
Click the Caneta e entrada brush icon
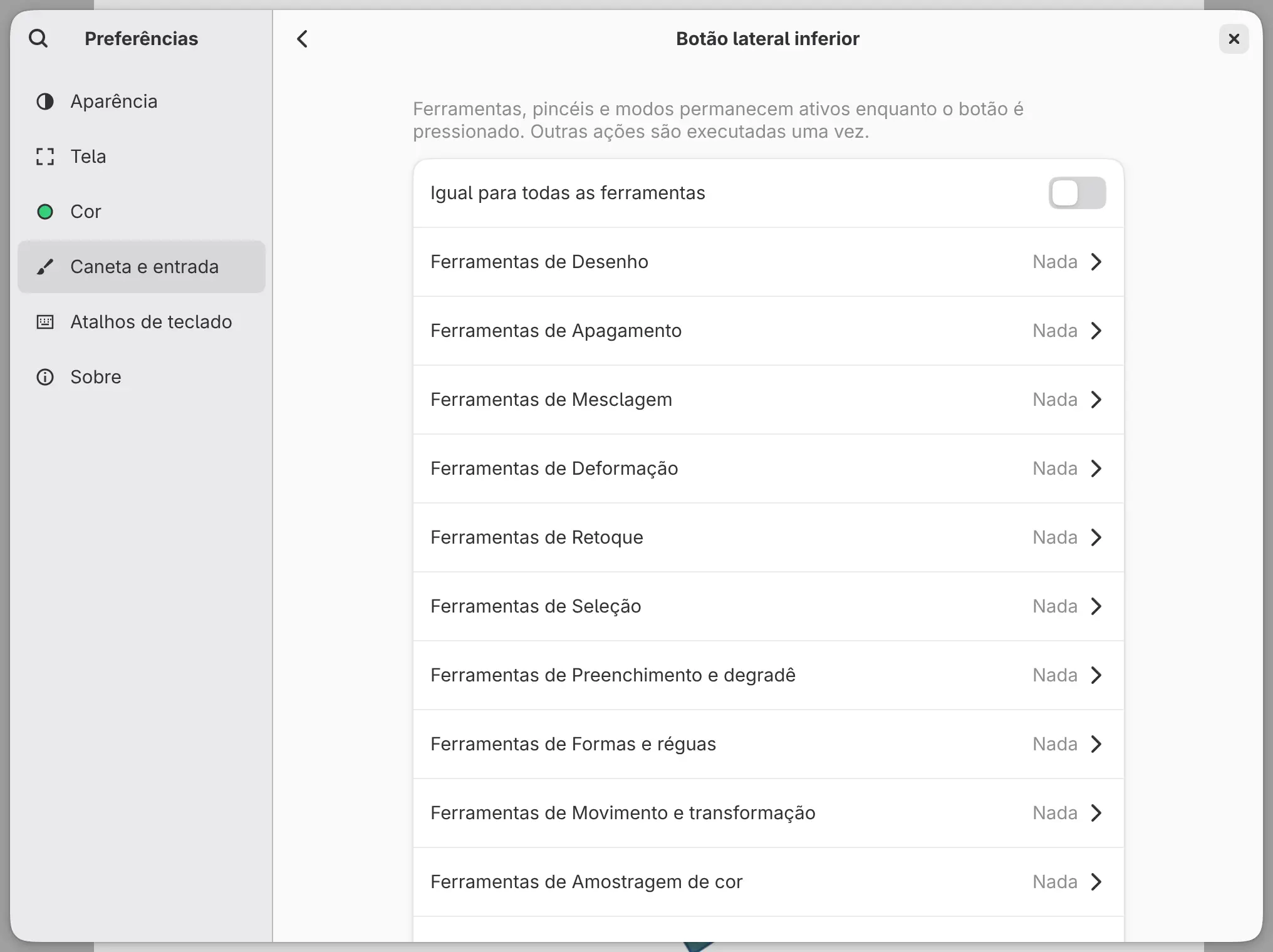pos(45,267)
